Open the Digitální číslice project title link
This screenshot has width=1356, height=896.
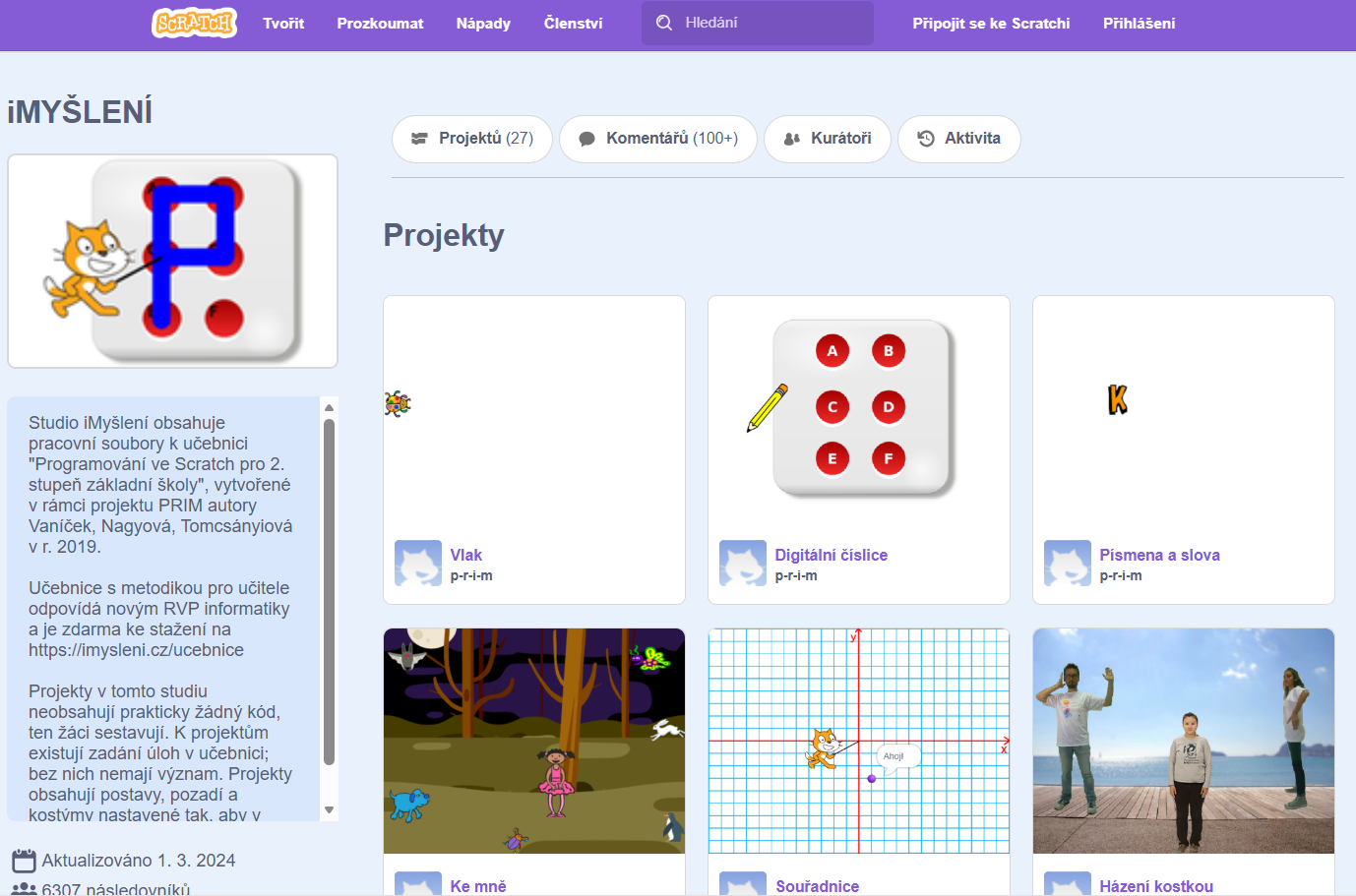click(831, 555)
